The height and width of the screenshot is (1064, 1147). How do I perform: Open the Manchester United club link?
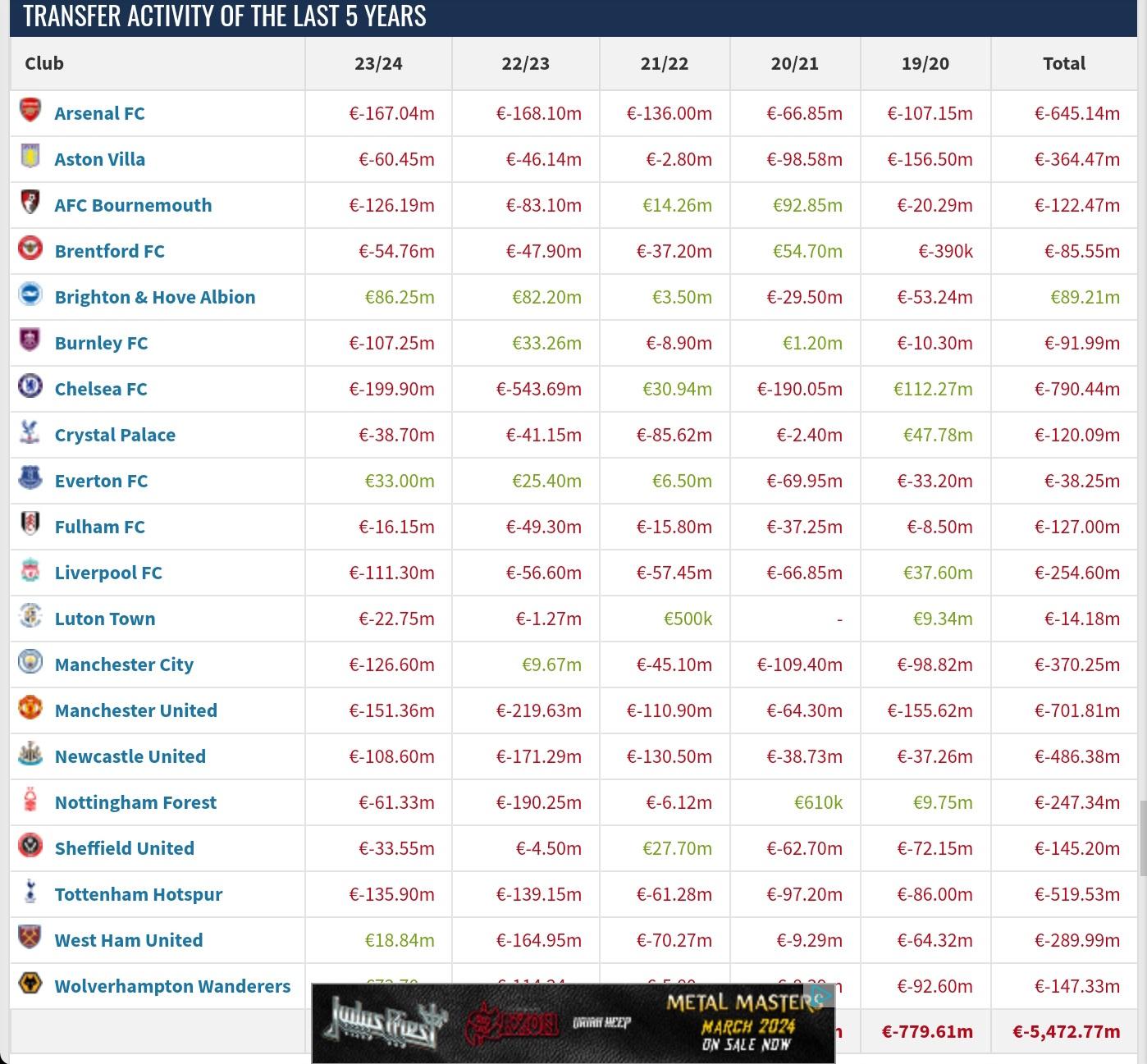point(136,710)
